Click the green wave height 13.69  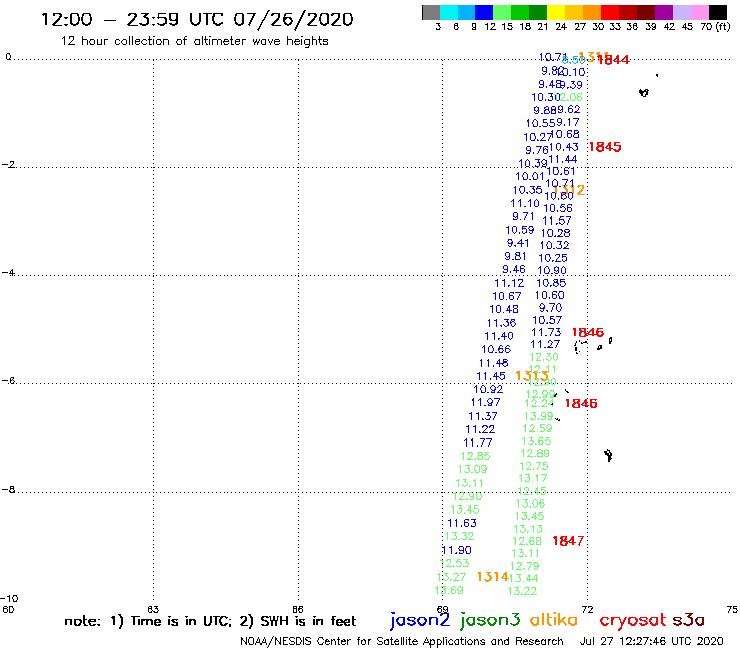tap(449, 591)
